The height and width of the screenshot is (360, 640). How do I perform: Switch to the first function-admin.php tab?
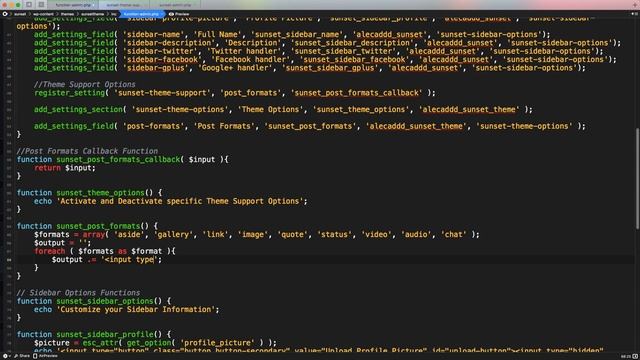[x=73, y=5]
